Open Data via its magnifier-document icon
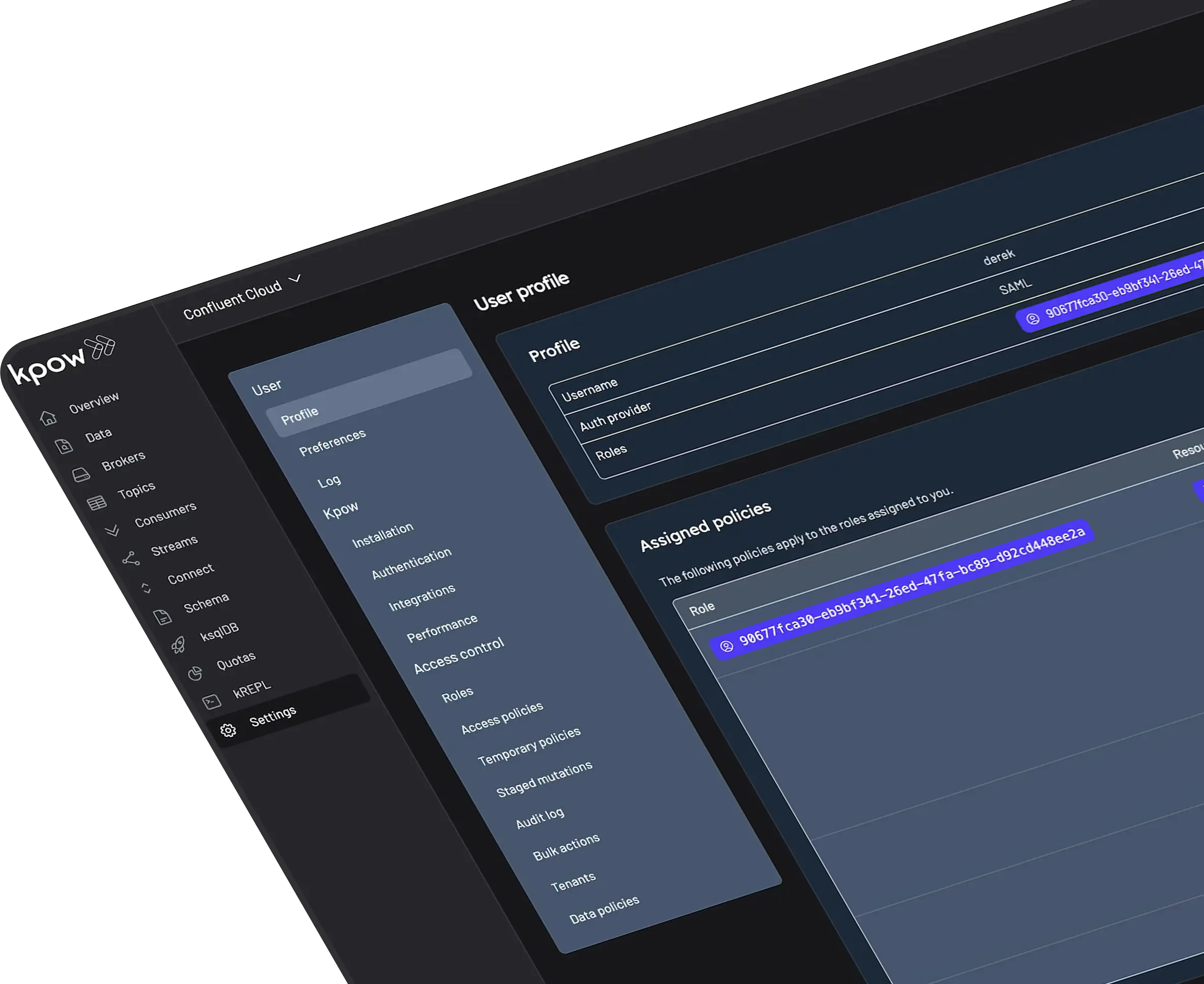This screenshot has height=984, width=1204. coord(64,447)
